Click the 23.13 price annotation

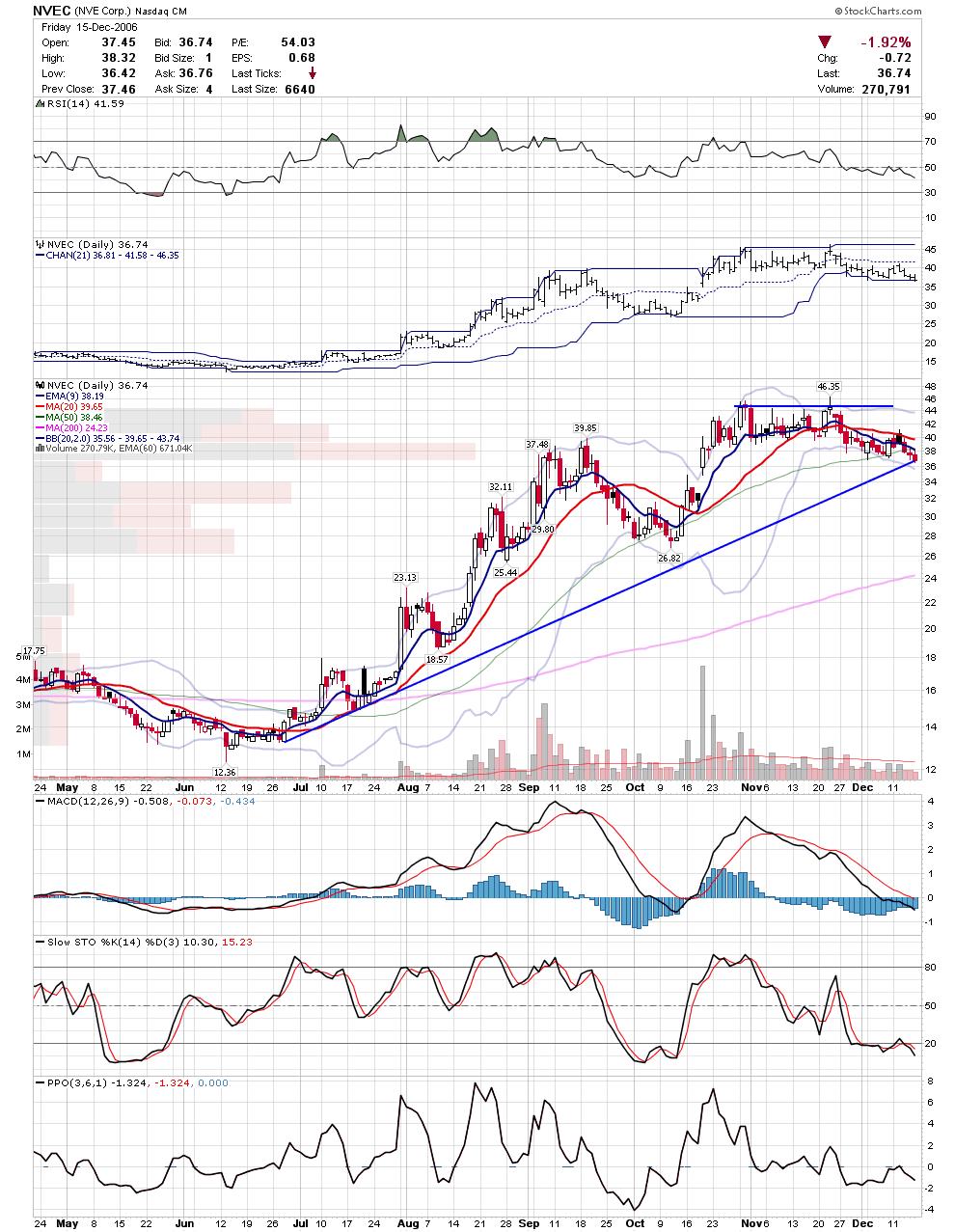click(404, 577)
